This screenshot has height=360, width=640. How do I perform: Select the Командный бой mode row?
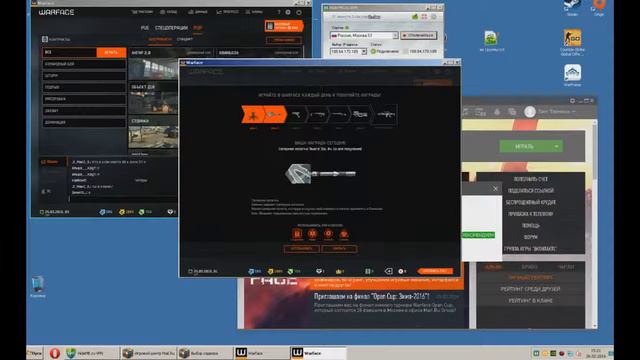(x=84, y=64)
